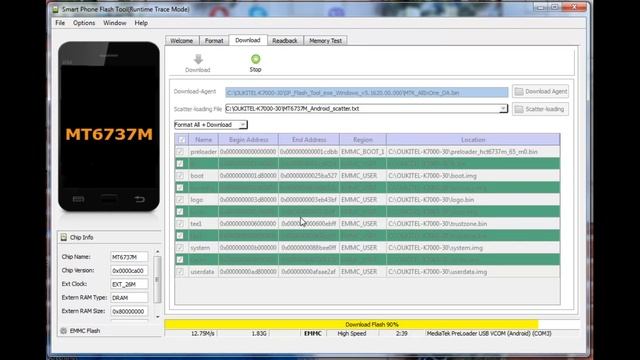Screen dimensions: 640x360
Task: Click the Download Flash 90% progress bar
Action: (372, 324)
